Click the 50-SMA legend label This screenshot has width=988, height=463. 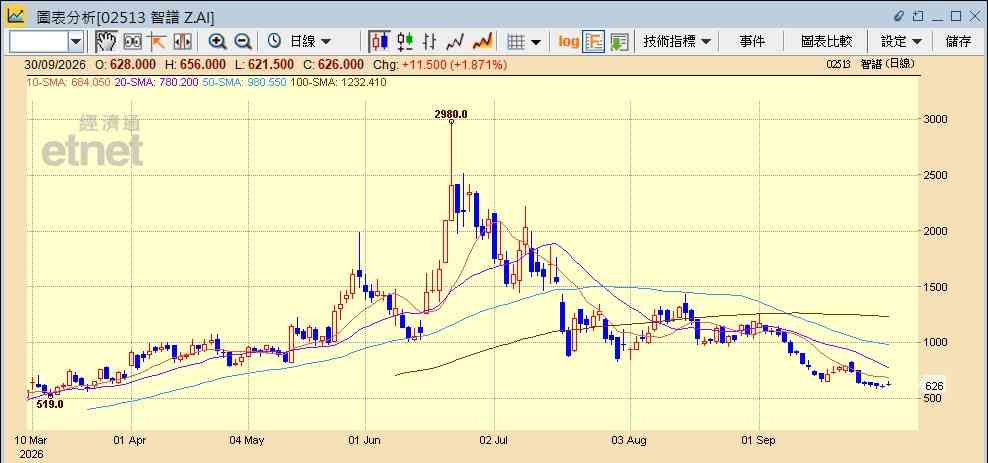(x=244, y=82)
